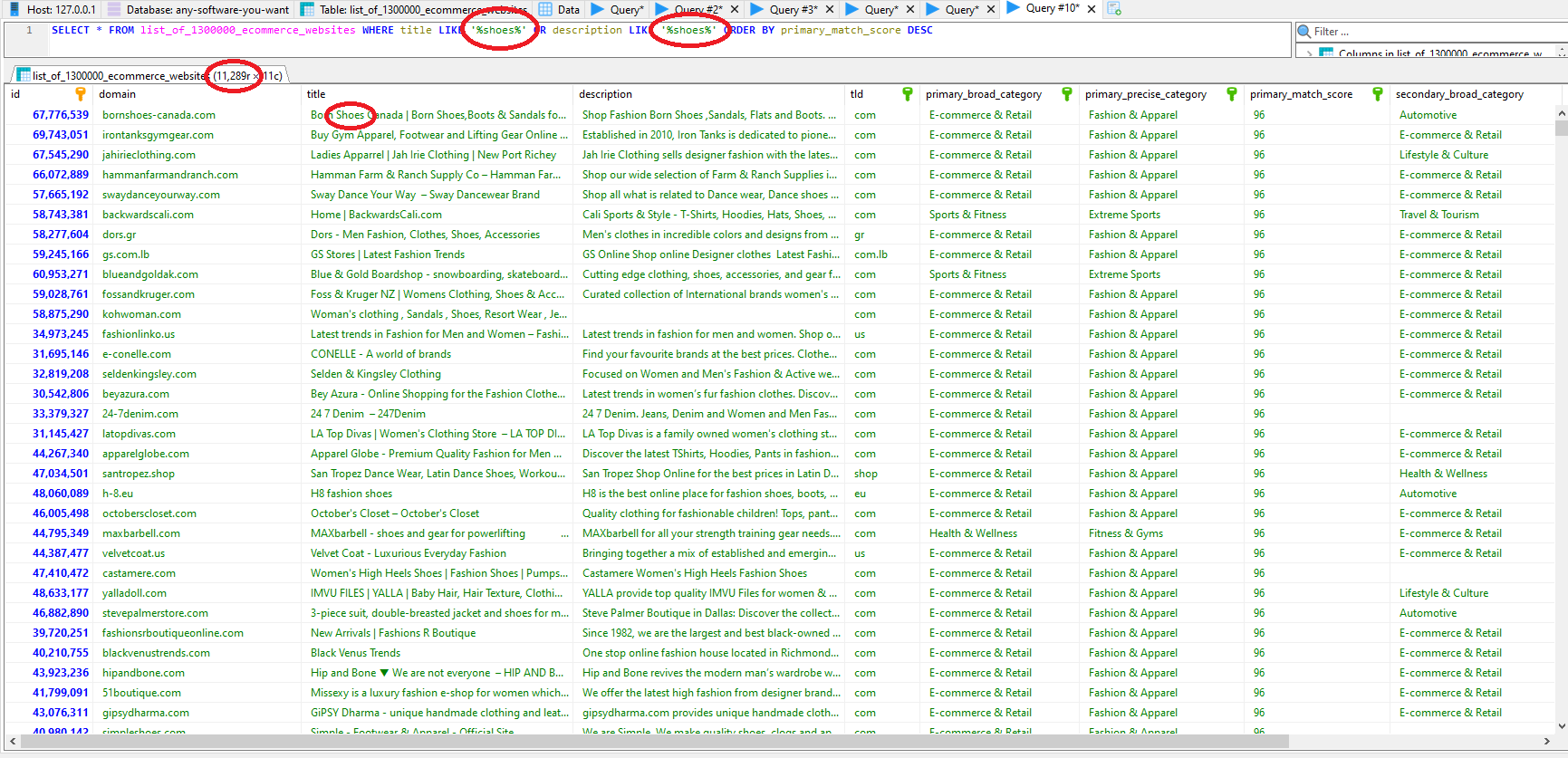The image size is (1568, 758).
Task: Sort by the title column header
Action: [437, 94]
